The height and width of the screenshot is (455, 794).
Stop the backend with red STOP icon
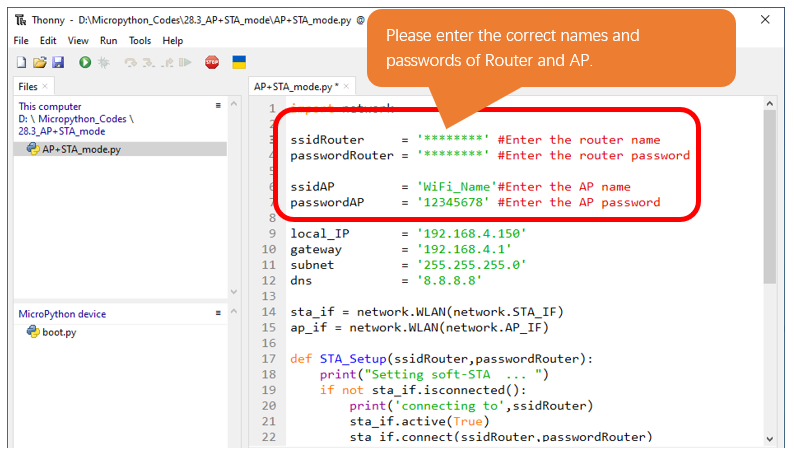click(x=212, y=62)
